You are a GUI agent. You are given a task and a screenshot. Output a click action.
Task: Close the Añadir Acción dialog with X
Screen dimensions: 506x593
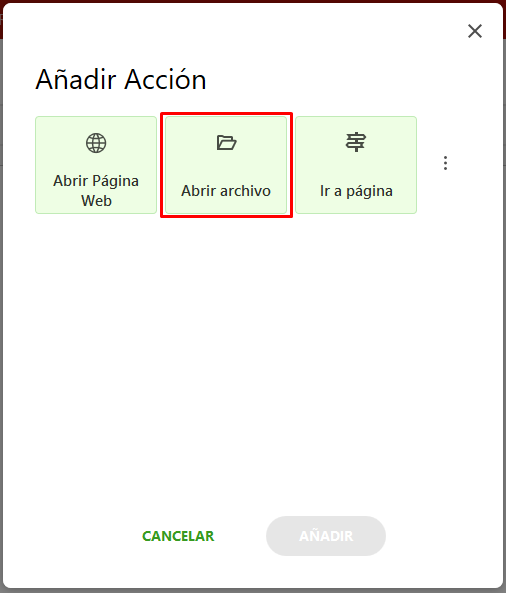[x=475, y=31]
